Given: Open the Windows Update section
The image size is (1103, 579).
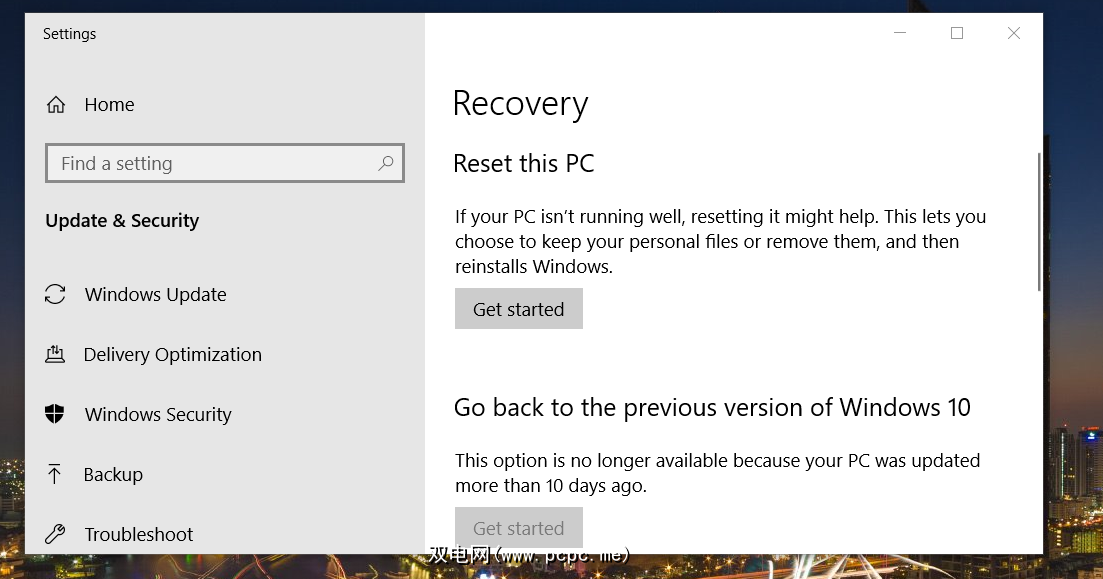Looking at the screenshot, I should pos(155,295).
